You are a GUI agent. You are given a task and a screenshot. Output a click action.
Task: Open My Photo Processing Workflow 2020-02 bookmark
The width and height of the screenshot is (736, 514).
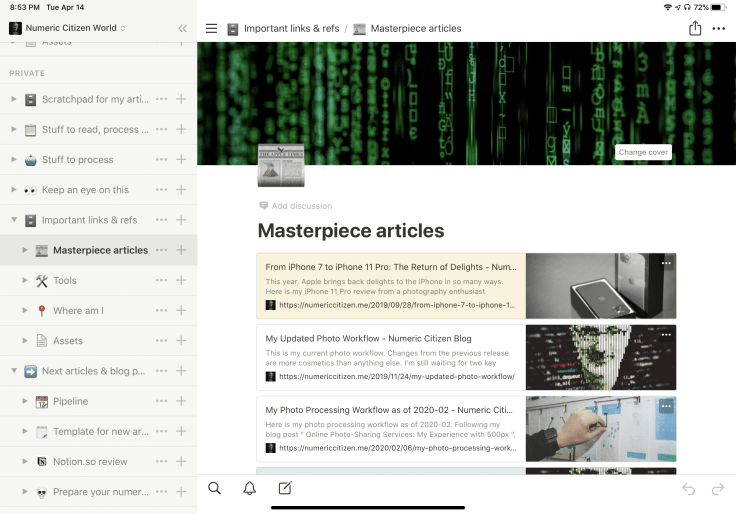pos(391,429)
